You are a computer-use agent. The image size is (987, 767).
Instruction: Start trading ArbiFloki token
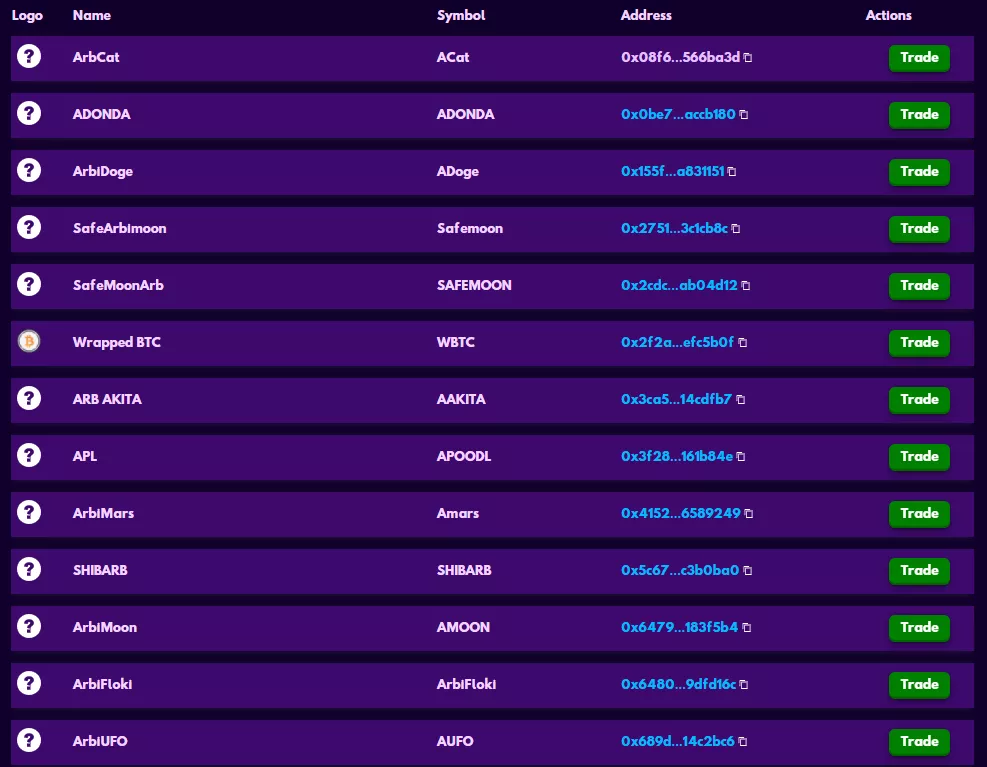point(919,685)
